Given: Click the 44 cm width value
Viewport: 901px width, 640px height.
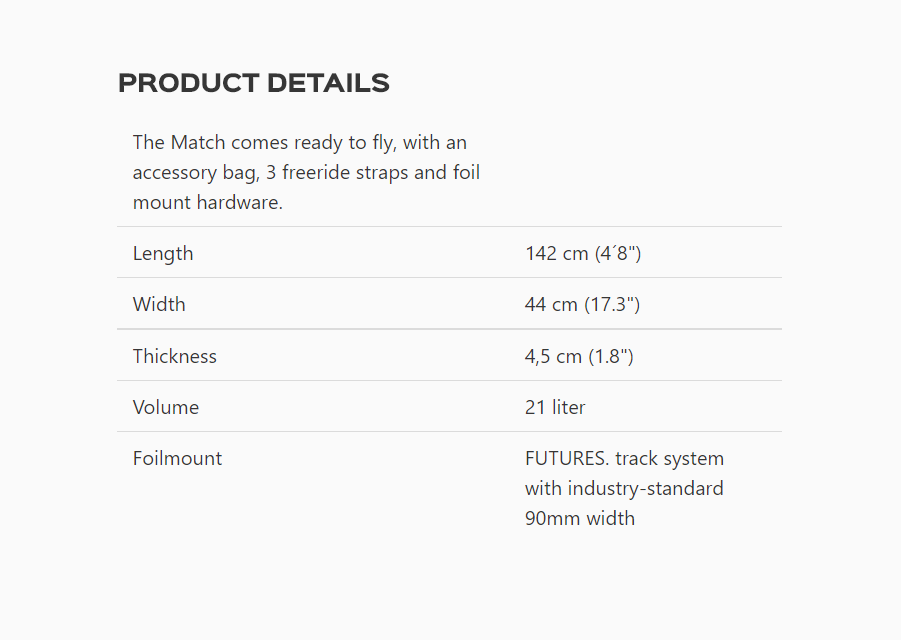Looking at the screenshot, I should click(x=582, y=304).
